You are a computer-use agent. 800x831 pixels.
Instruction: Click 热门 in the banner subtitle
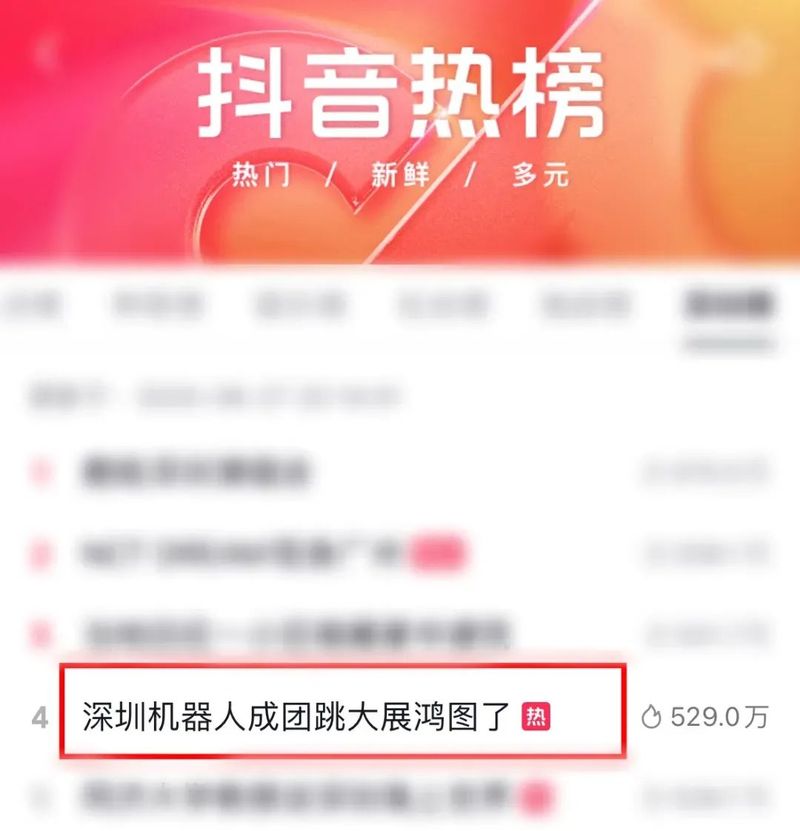261,174
